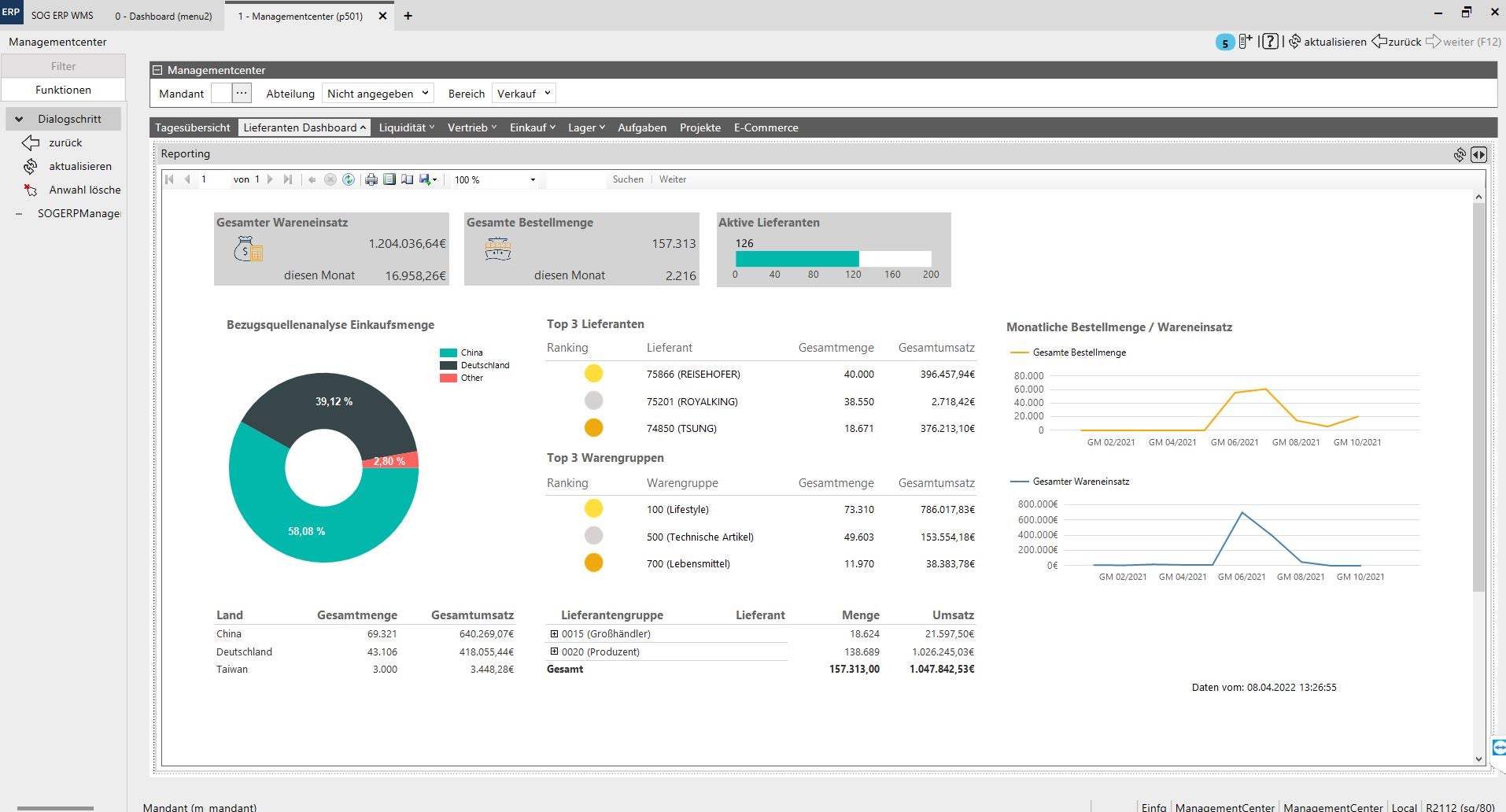1506x812 pixels.
Task: Expand the 0020 (Produzent) supplier group
Action: (x=554, y=651)
